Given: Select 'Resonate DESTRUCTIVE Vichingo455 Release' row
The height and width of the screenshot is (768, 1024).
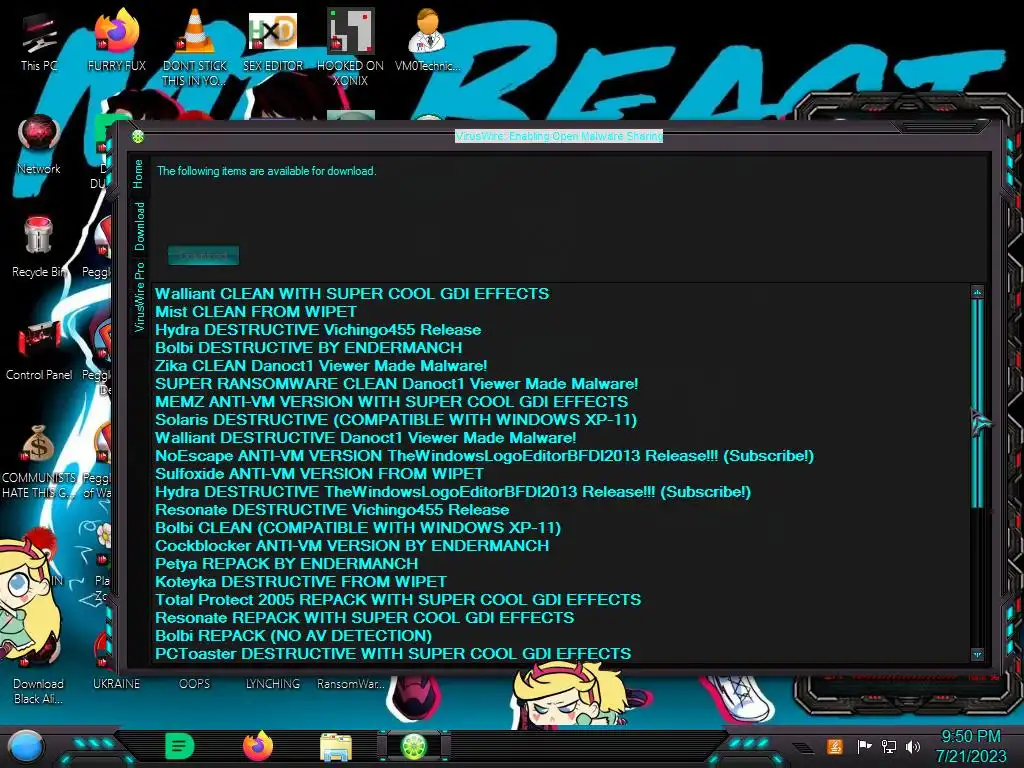Looking at the screenshot, I should (332, 509).
